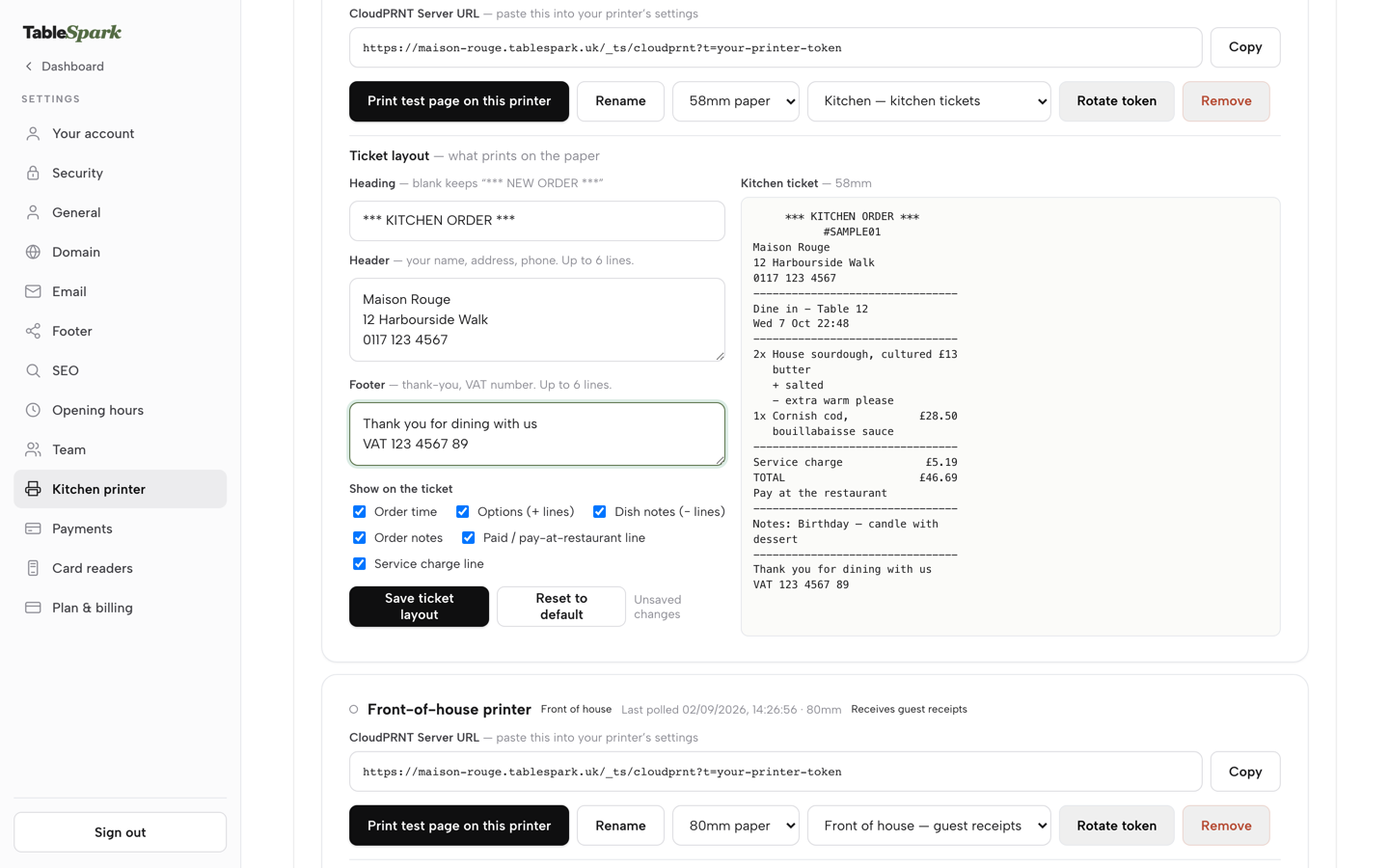The width and height of the screenshot is (1389, 868).
Task: Click the Footer thank-you text area
Action: [537, 434]
